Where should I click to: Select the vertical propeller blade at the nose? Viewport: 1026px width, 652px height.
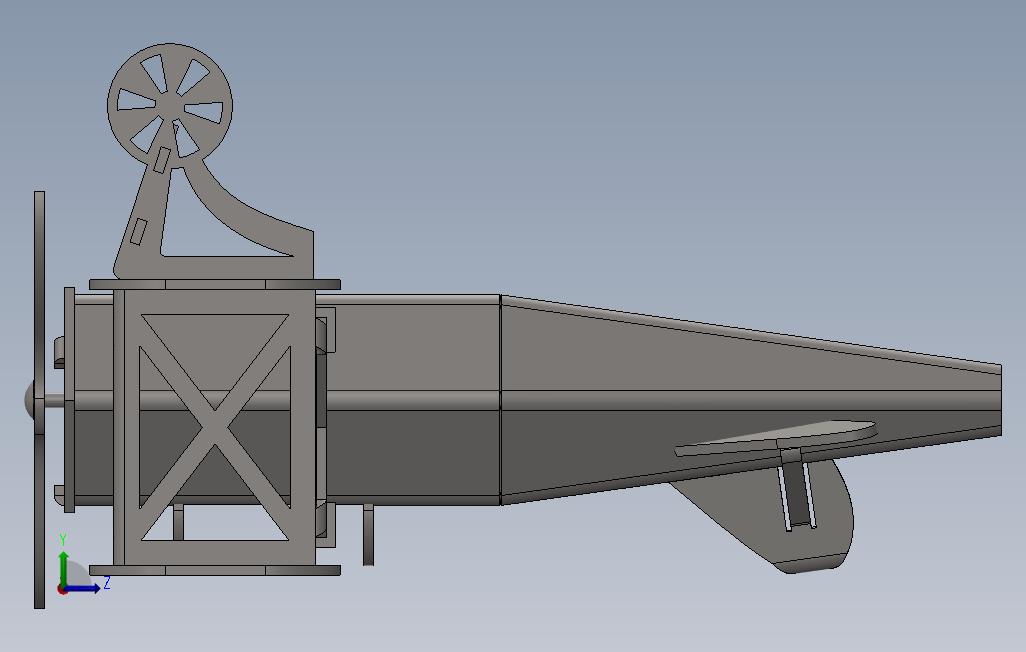(x=39, y=400)
